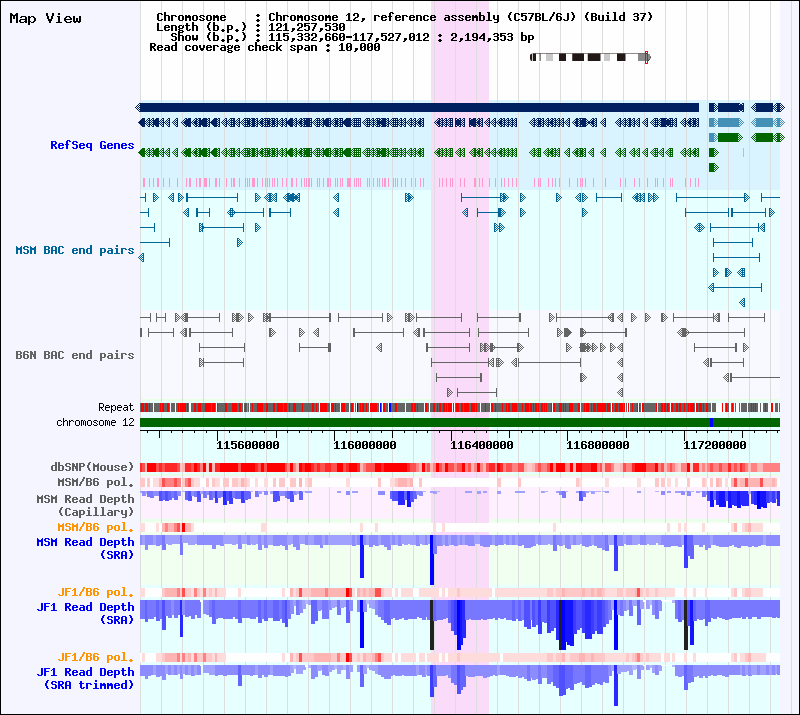This screenshot has width=800, height=715.
Task: Open the JF1 Read Depth (SRA) label
Action: click(x=85, y=613)
